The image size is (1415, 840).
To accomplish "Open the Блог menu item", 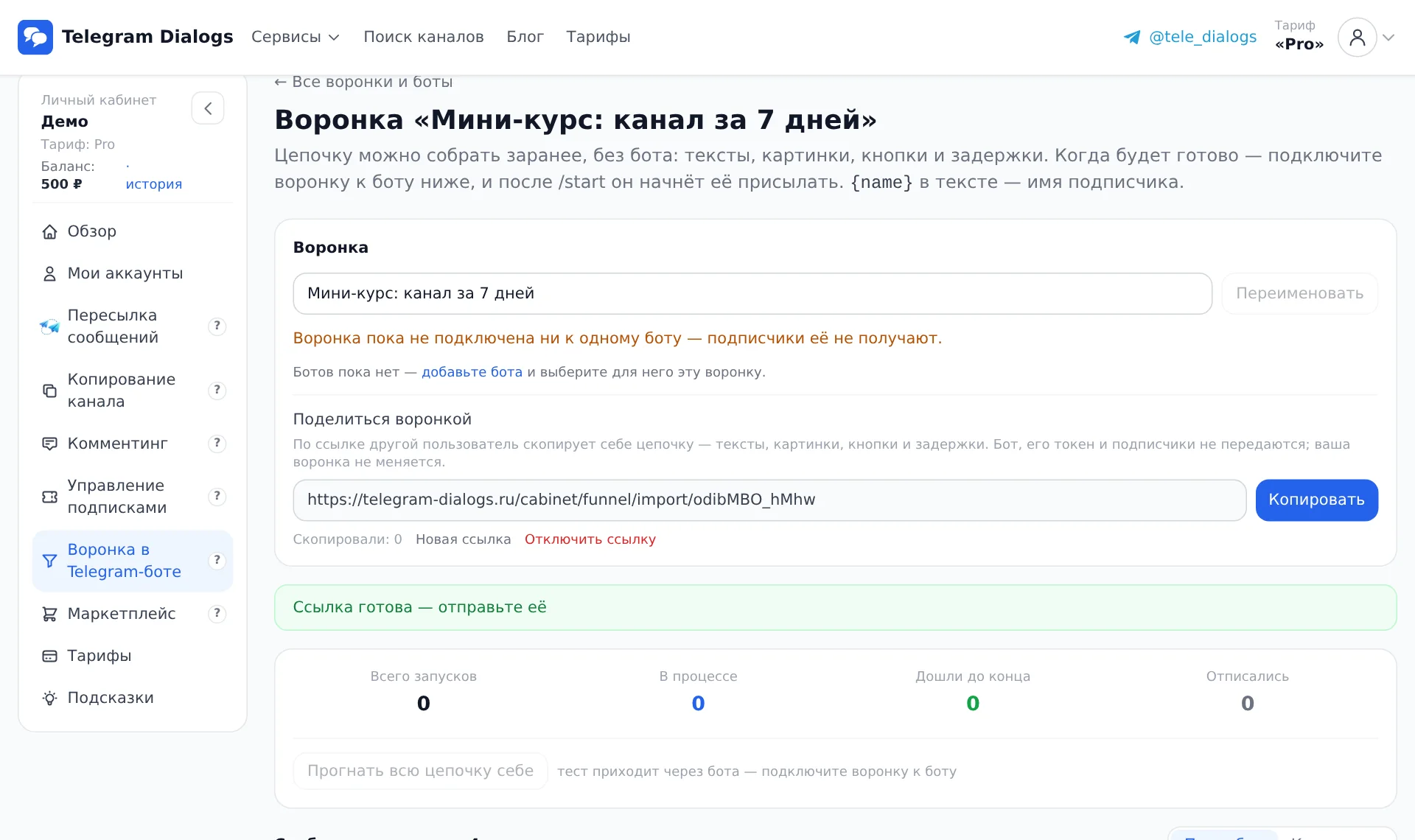I will click(x=525, y=37).
